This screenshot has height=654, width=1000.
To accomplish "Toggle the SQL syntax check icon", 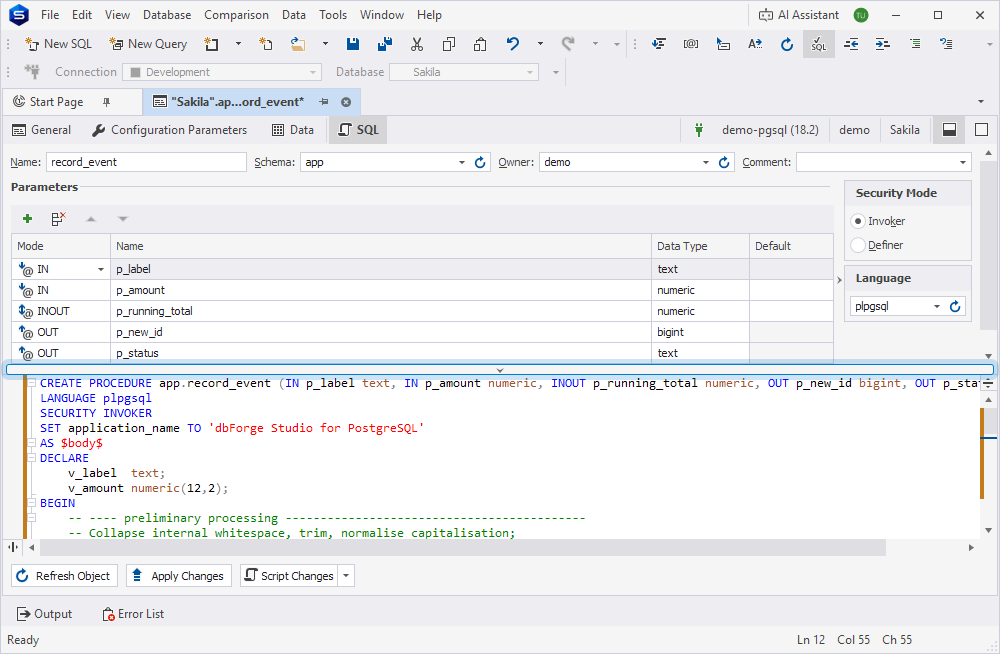I will click(x=819, y=43).
